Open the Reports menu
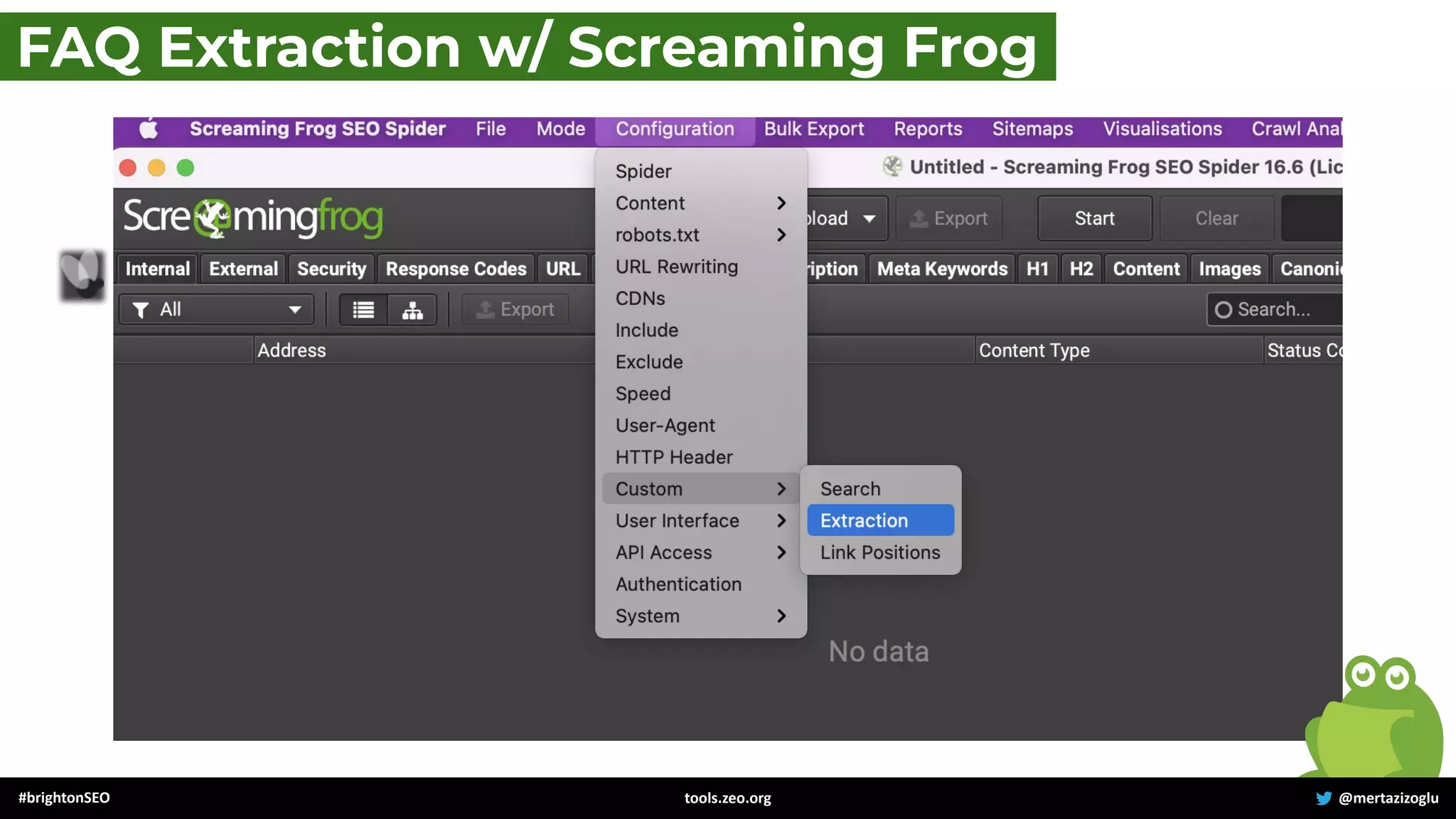Screen dimensions: 1456x819 (x=928, y=129)
